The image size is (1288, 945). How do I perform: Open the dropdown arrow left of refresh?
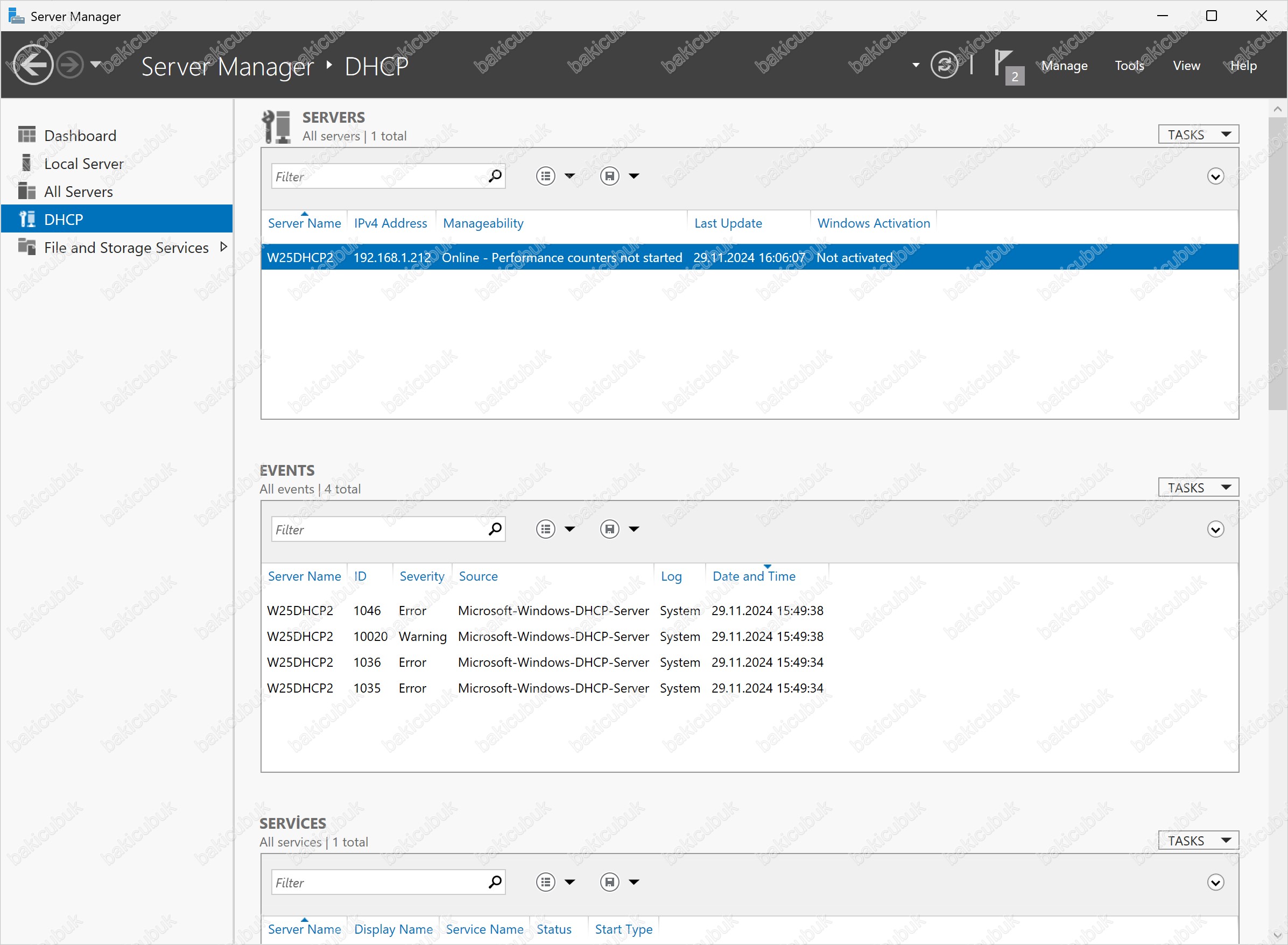(916, 65)
